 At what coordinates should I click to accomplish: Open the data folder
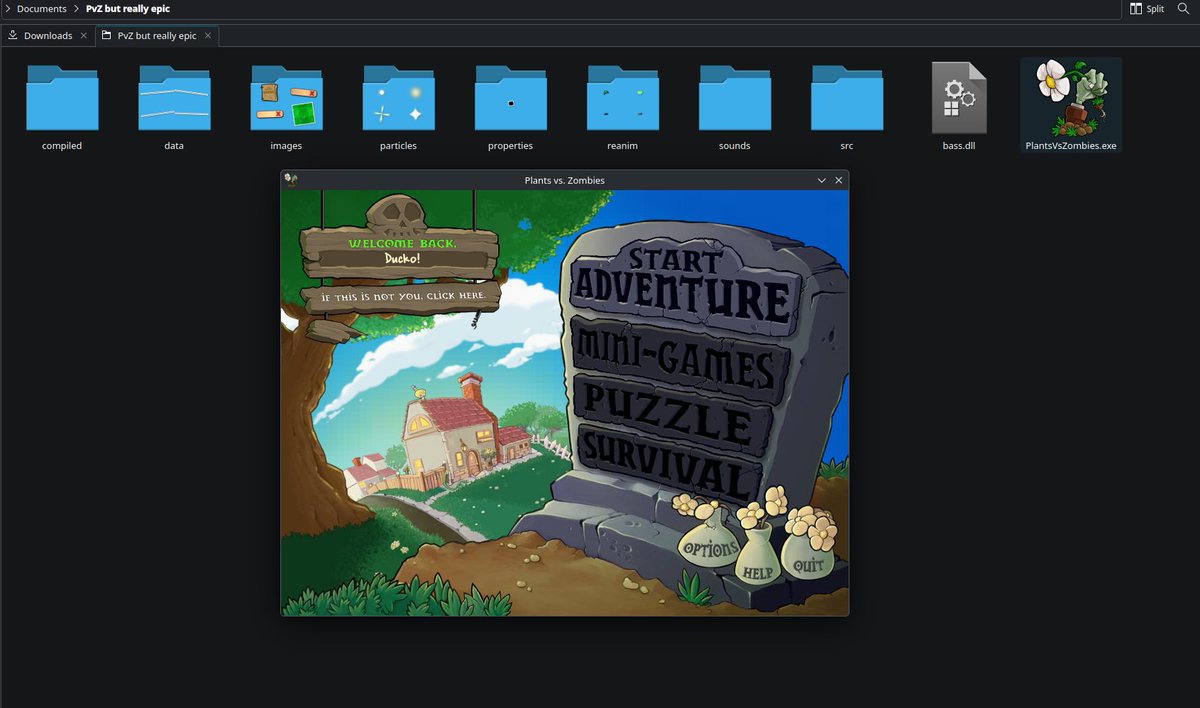(174, 98)
